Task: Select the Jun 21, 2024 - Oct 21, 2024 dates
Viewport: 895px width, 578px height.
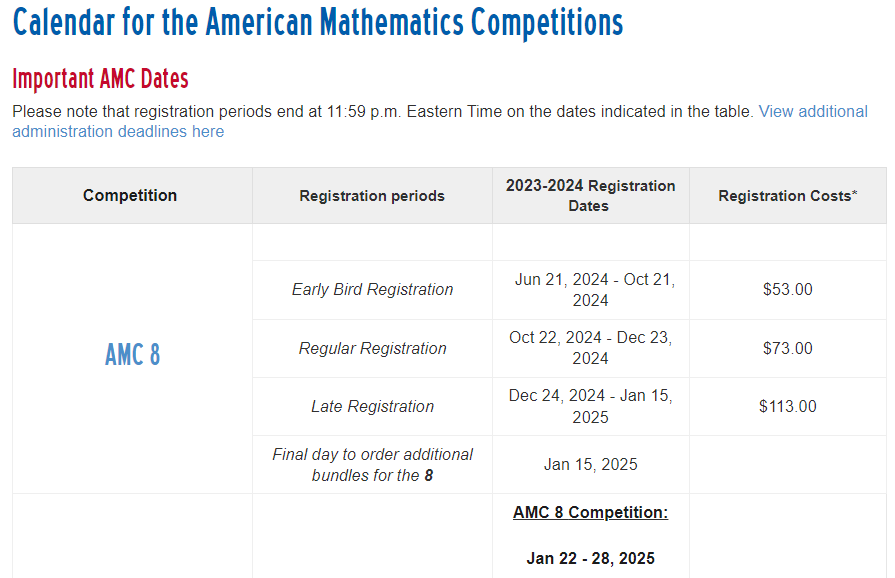Action: click(590, 290)
